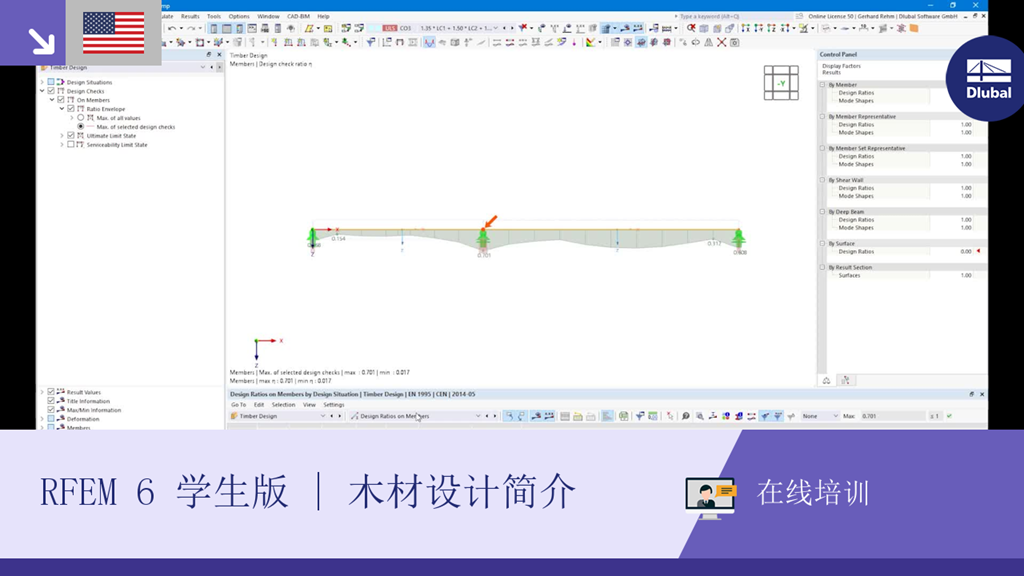The image size is (1024, 576).
Task: Toggle the Title Information checkbox
Action: coord(51,401)
